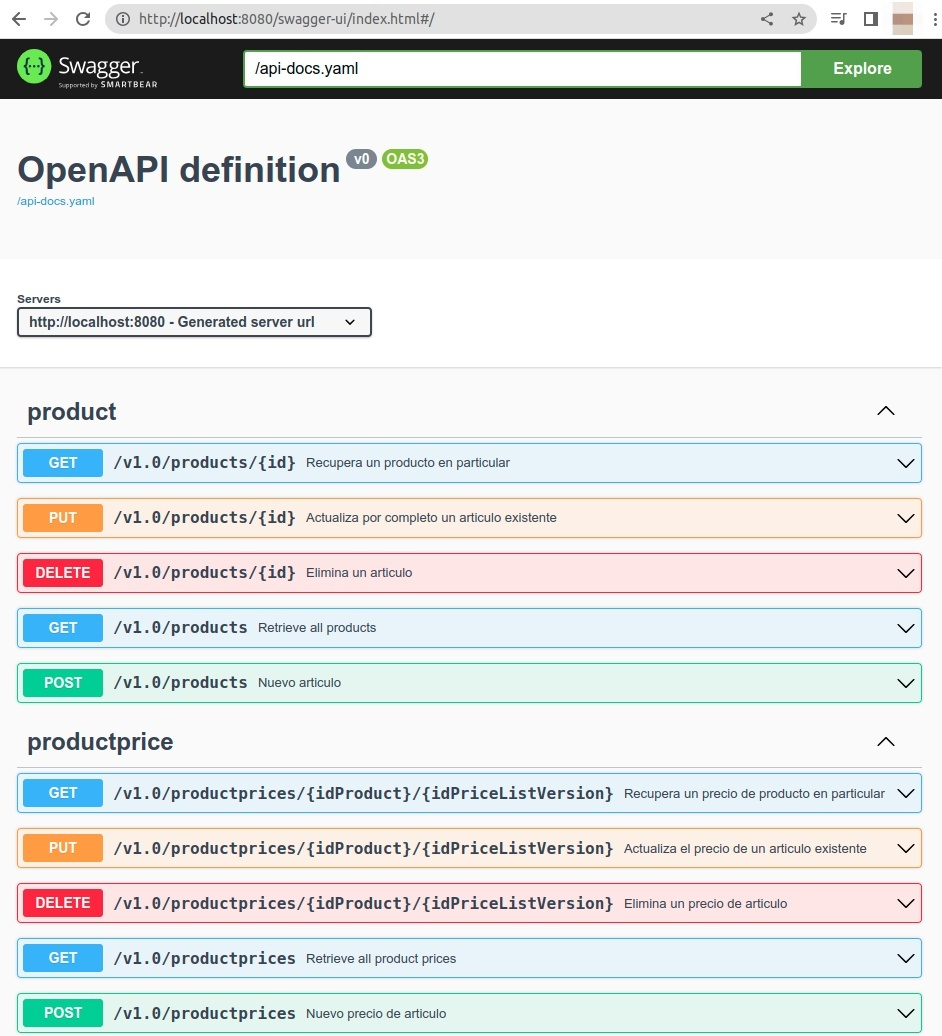Screen dimensions: 942x1036
Task: Click the Explore button
Action: pos(861,69)
